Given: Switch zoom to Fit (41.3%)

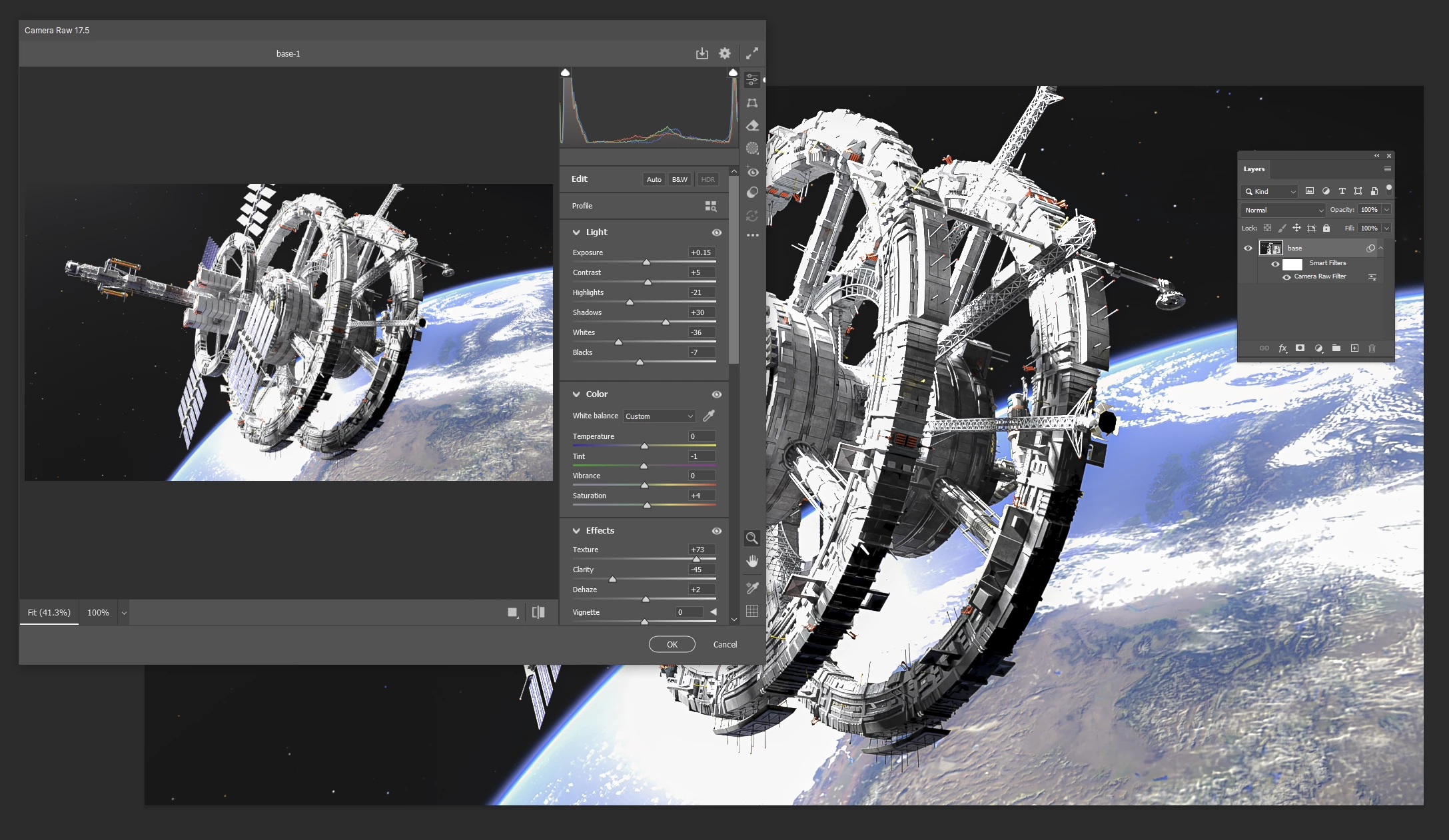Looking at the screenshot, I should (49, 612).
